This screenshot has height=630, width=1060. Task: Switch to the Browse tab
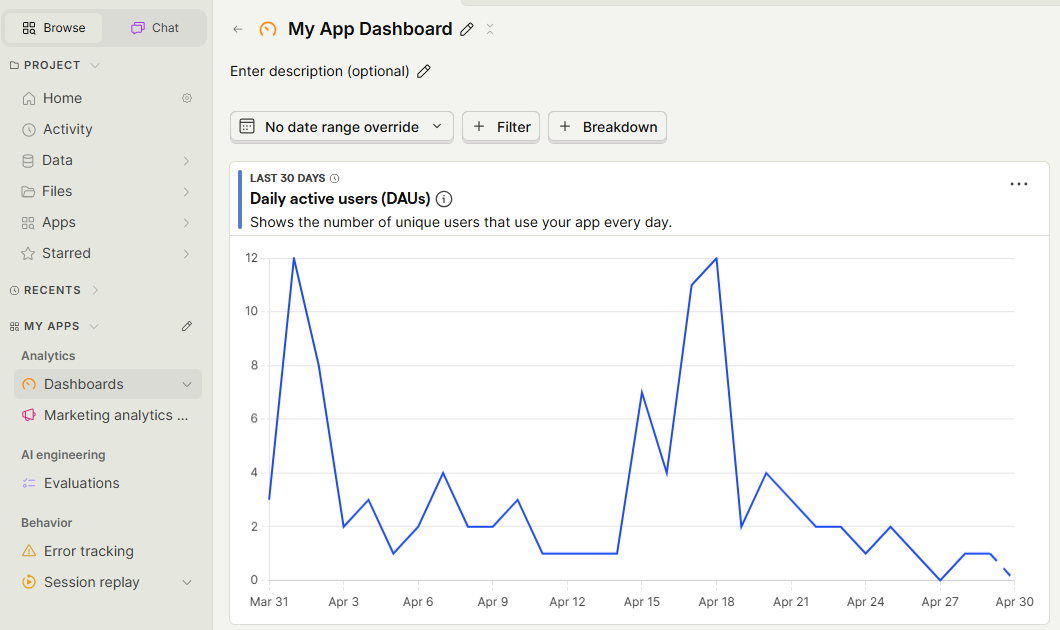click(53, 28)
